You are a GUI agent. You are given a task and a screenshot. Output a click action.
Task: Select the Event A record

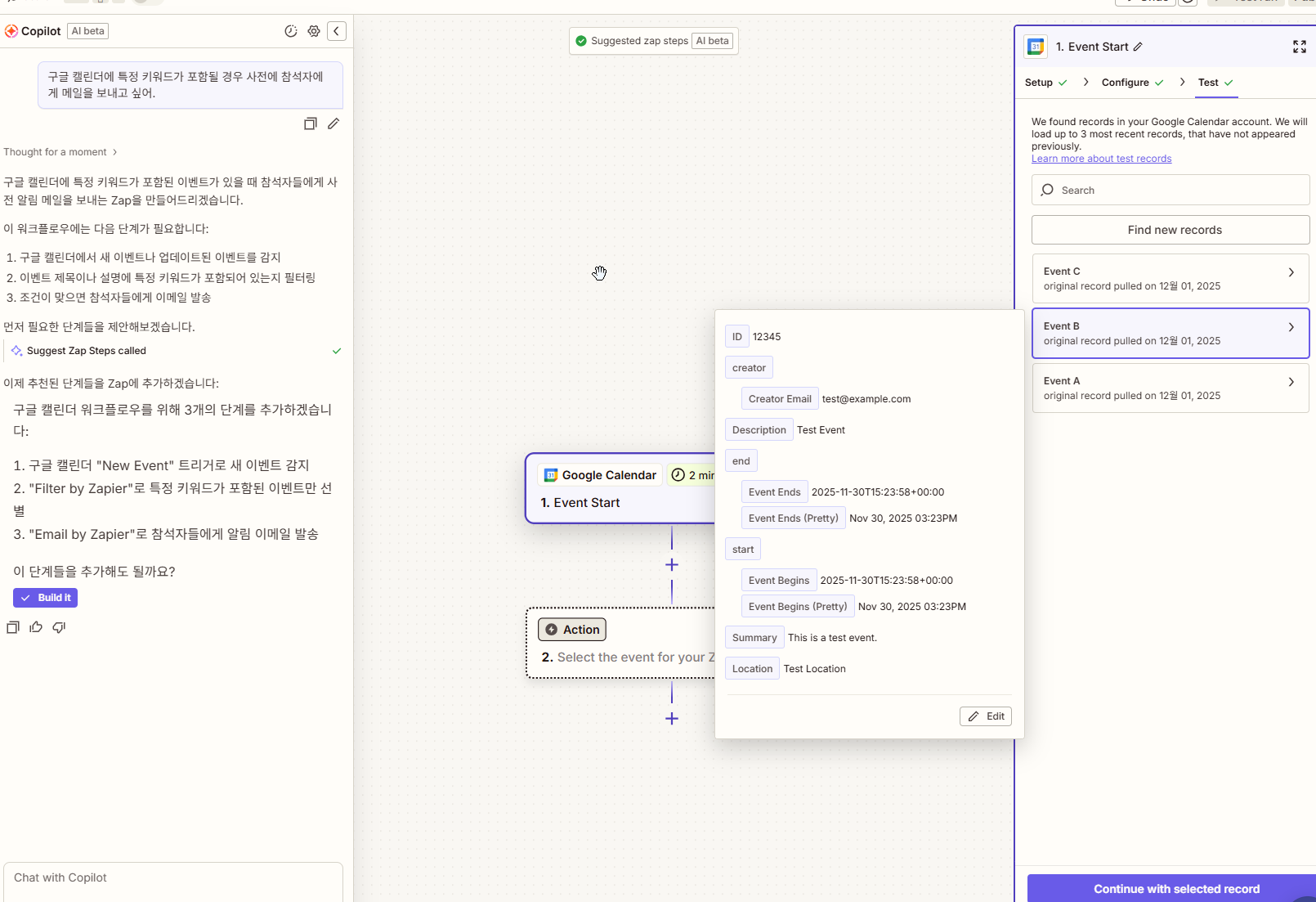pyautogui.click(x=1171, y=388)
